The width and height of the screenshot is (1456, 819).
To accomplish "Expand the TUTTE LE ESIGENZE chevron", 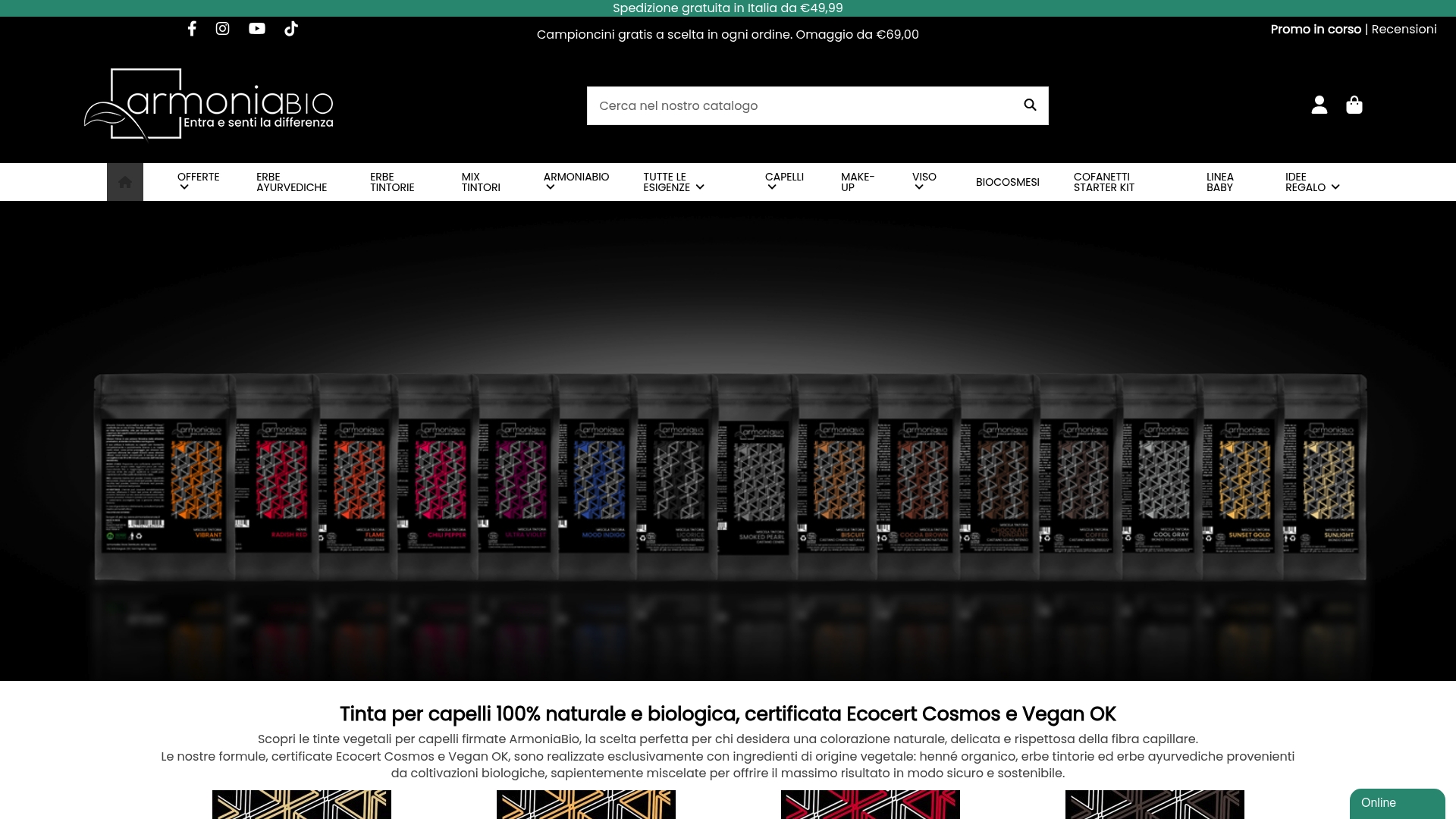I will pos(700,187).
